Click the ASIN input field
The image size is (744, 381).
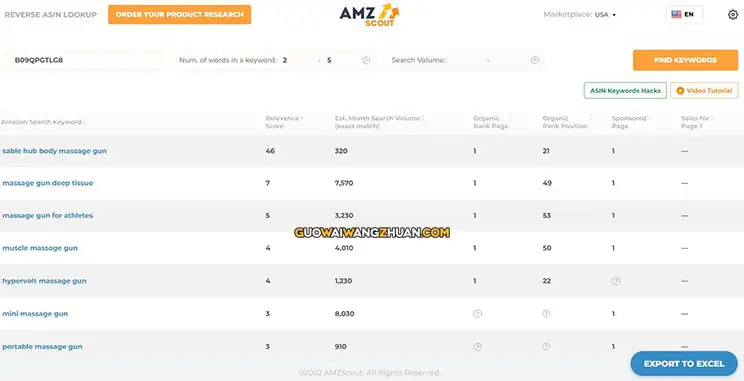pos(83,60)
